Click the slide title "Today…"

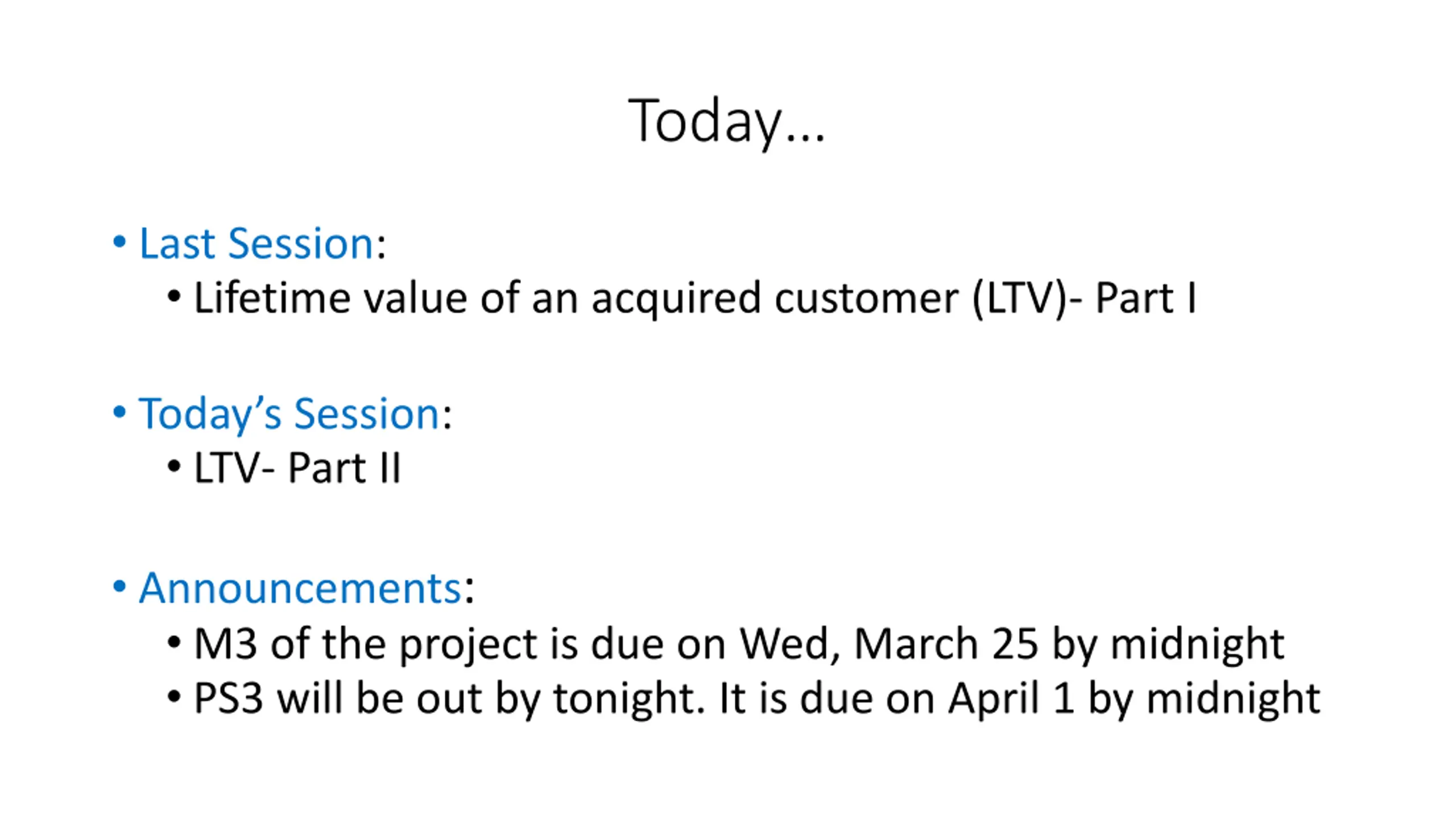(726, 121)
